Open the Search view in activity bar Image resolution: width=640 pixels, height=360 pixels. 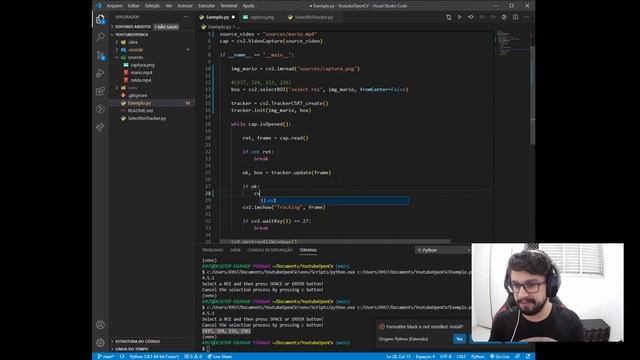coord(100,37)
